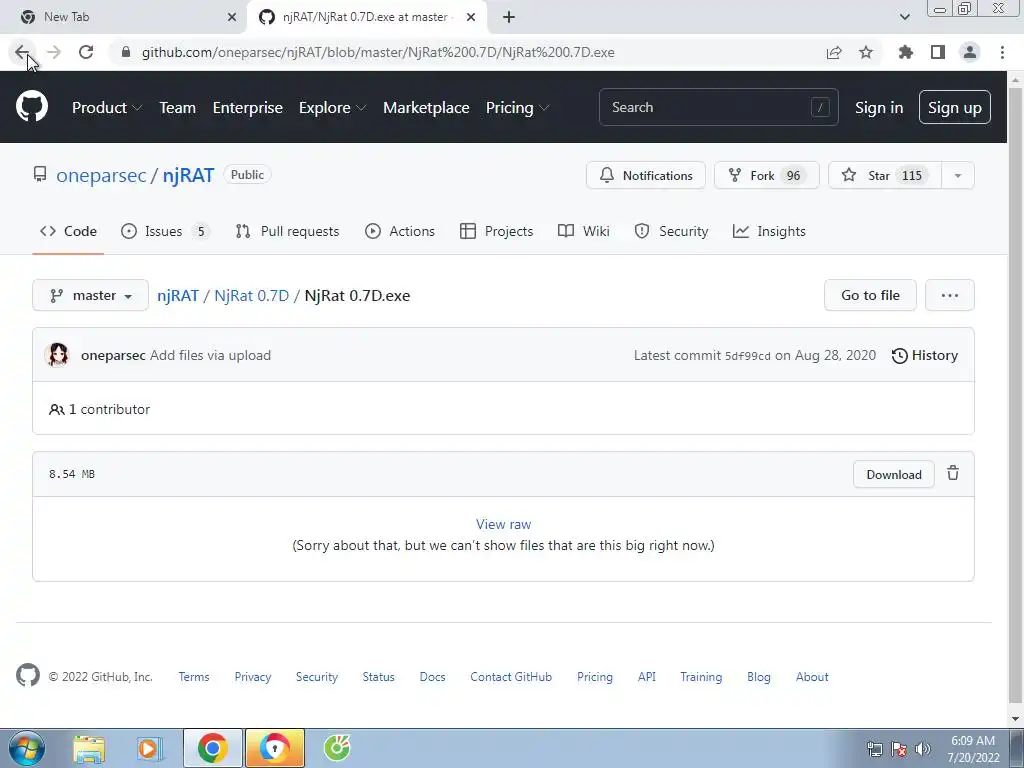Switch to the Wiki tab
The image size is (1024, 768).
tap(584, 231)
